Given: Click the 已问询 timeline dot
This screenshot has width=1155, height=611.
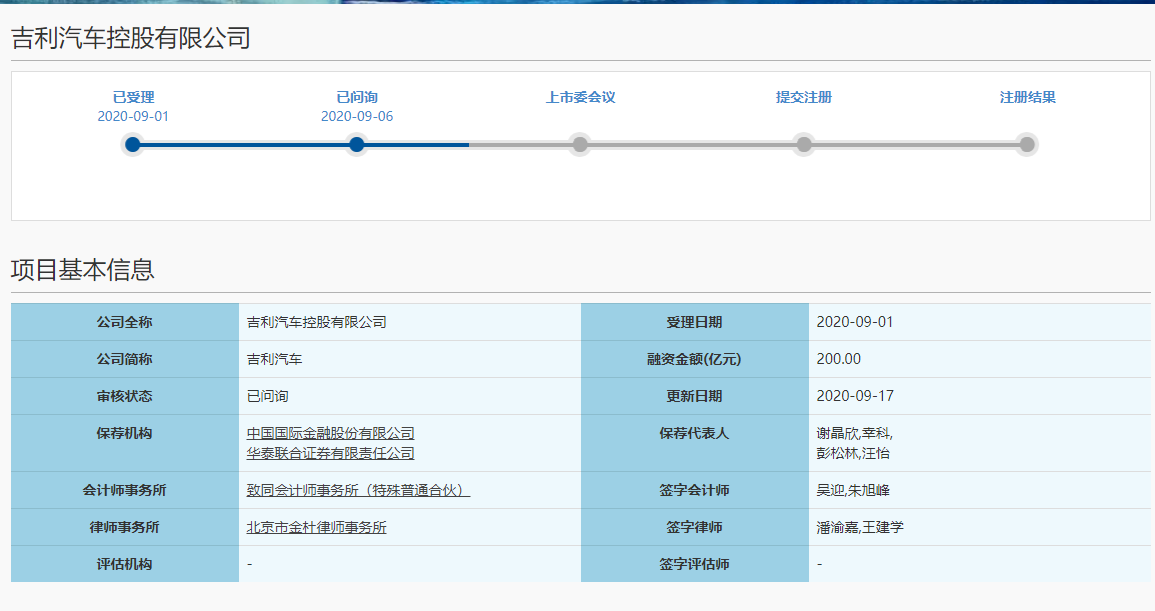Looking at the screenshot, I should 357,145.
